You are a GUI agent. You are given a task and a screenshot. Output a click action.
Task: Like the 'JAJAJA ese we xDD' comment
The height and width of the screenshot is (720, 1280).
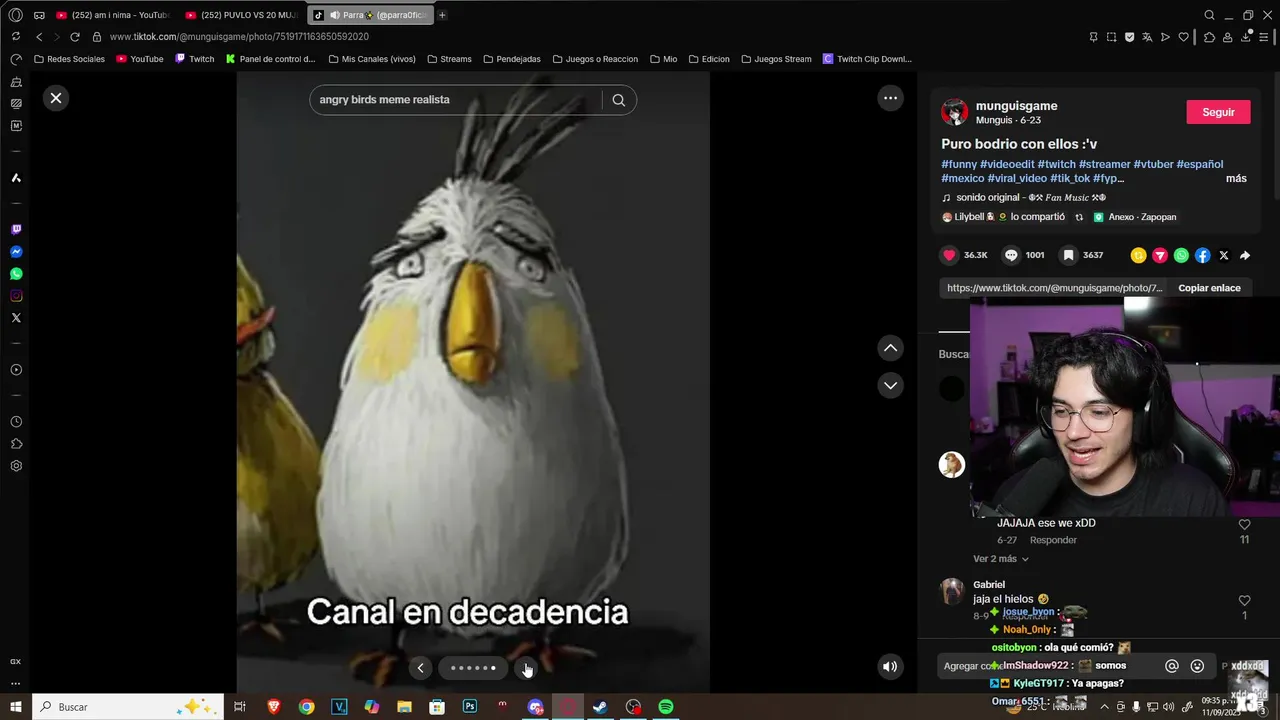1244,524
